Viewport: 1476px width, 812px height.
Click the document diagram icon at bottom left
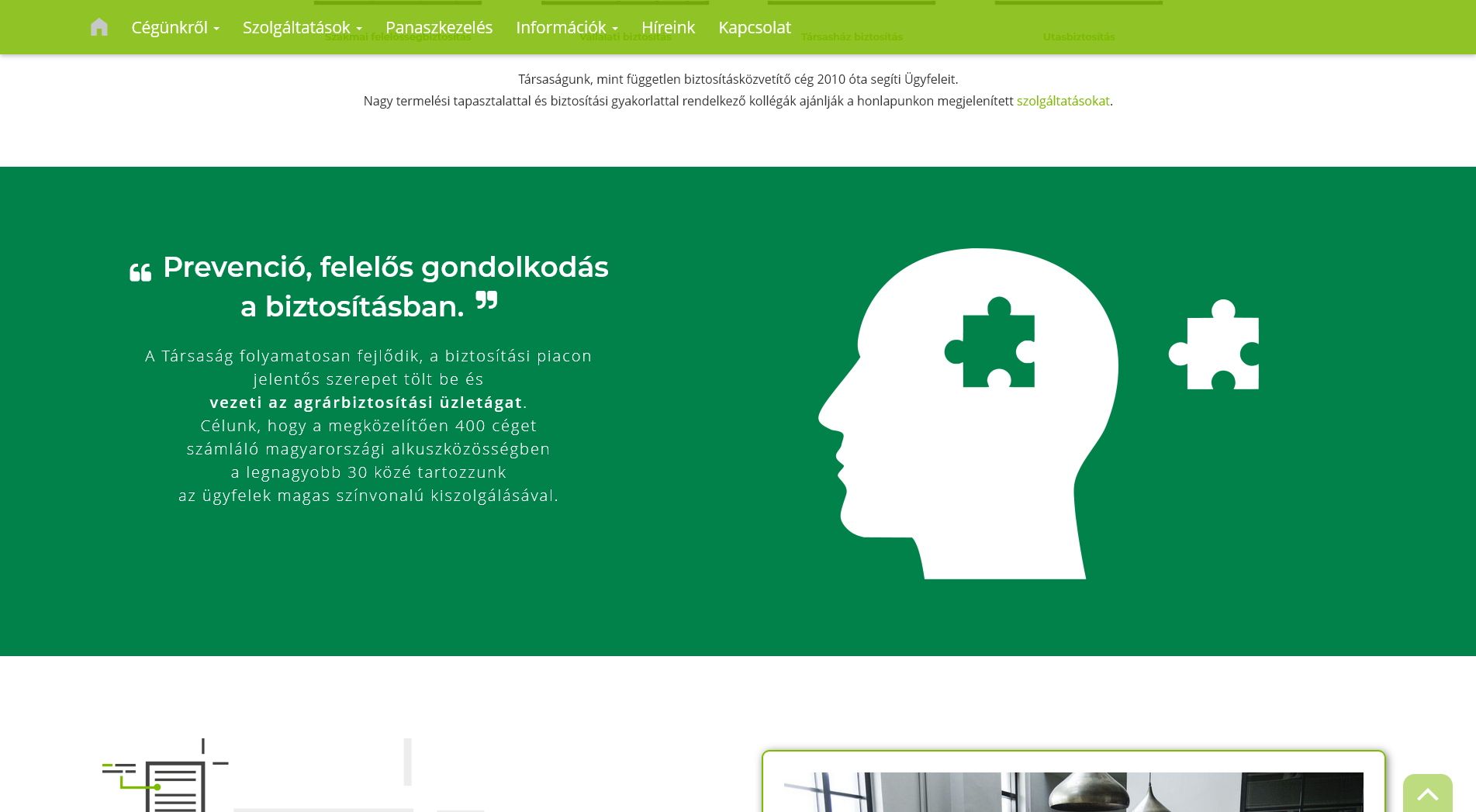coord(165,775)
